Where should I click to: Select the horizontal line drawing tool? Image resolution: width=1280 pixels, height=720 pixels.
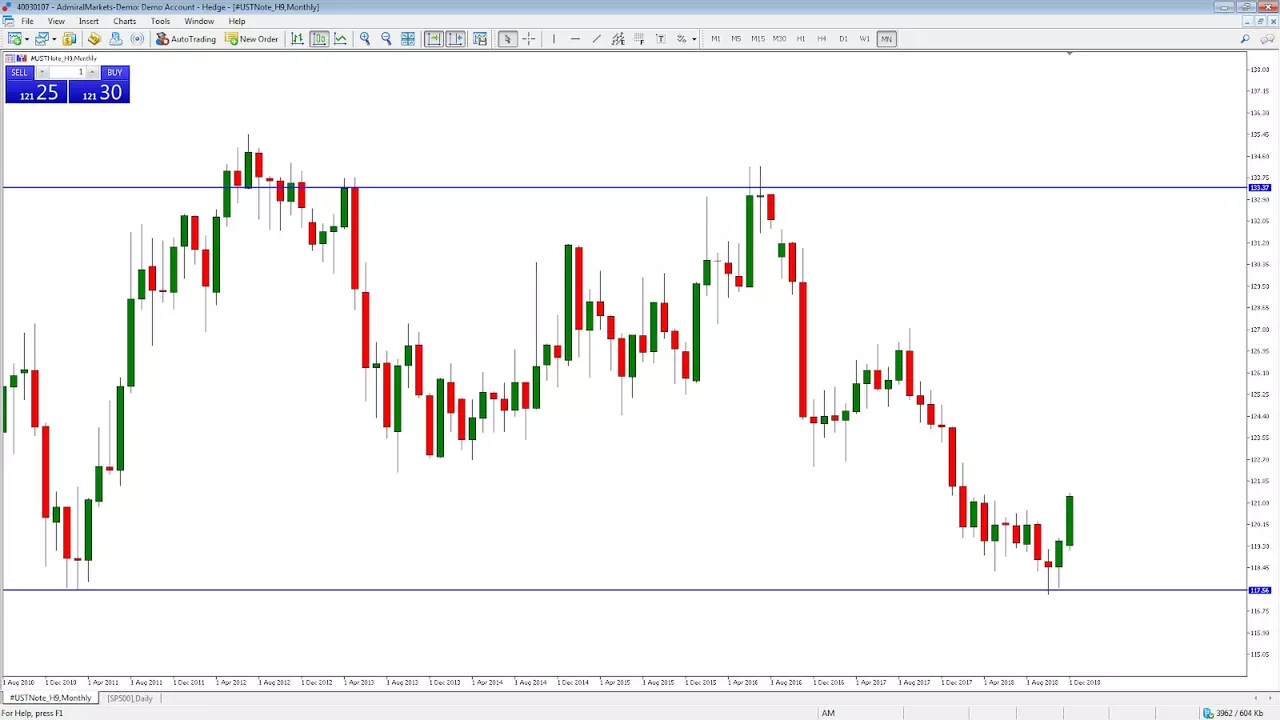(x=575, y=39)
